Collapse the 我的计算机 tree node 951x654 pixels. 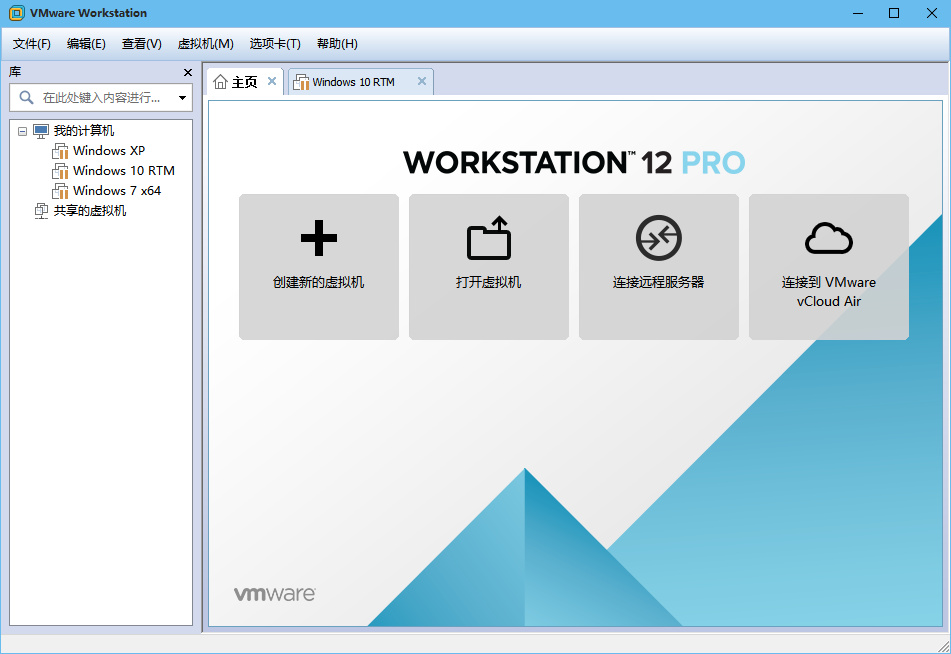coord(22,130)
